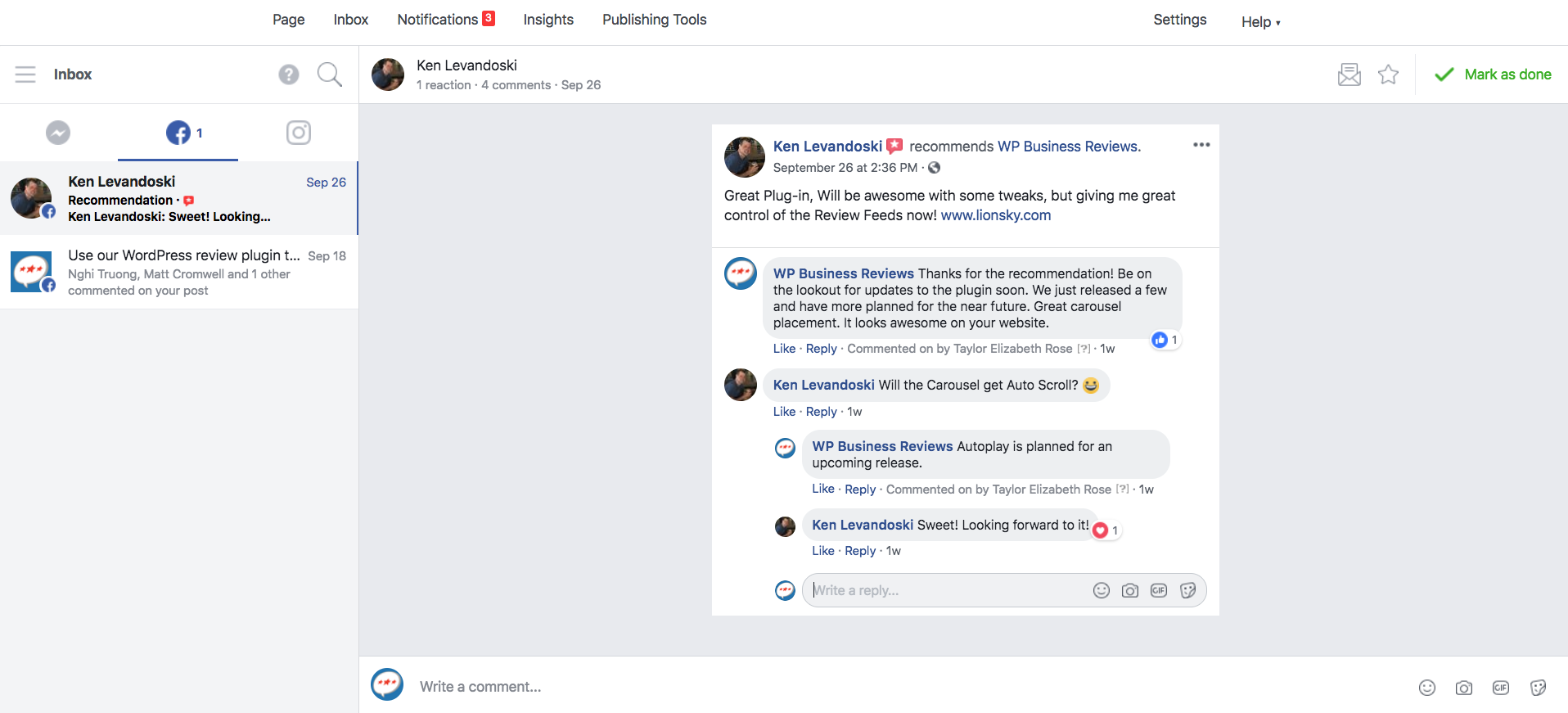The image size is (1568, 713).
Task: Click the recommendation badge icon beside Ken's name
Action: [895, 147]
